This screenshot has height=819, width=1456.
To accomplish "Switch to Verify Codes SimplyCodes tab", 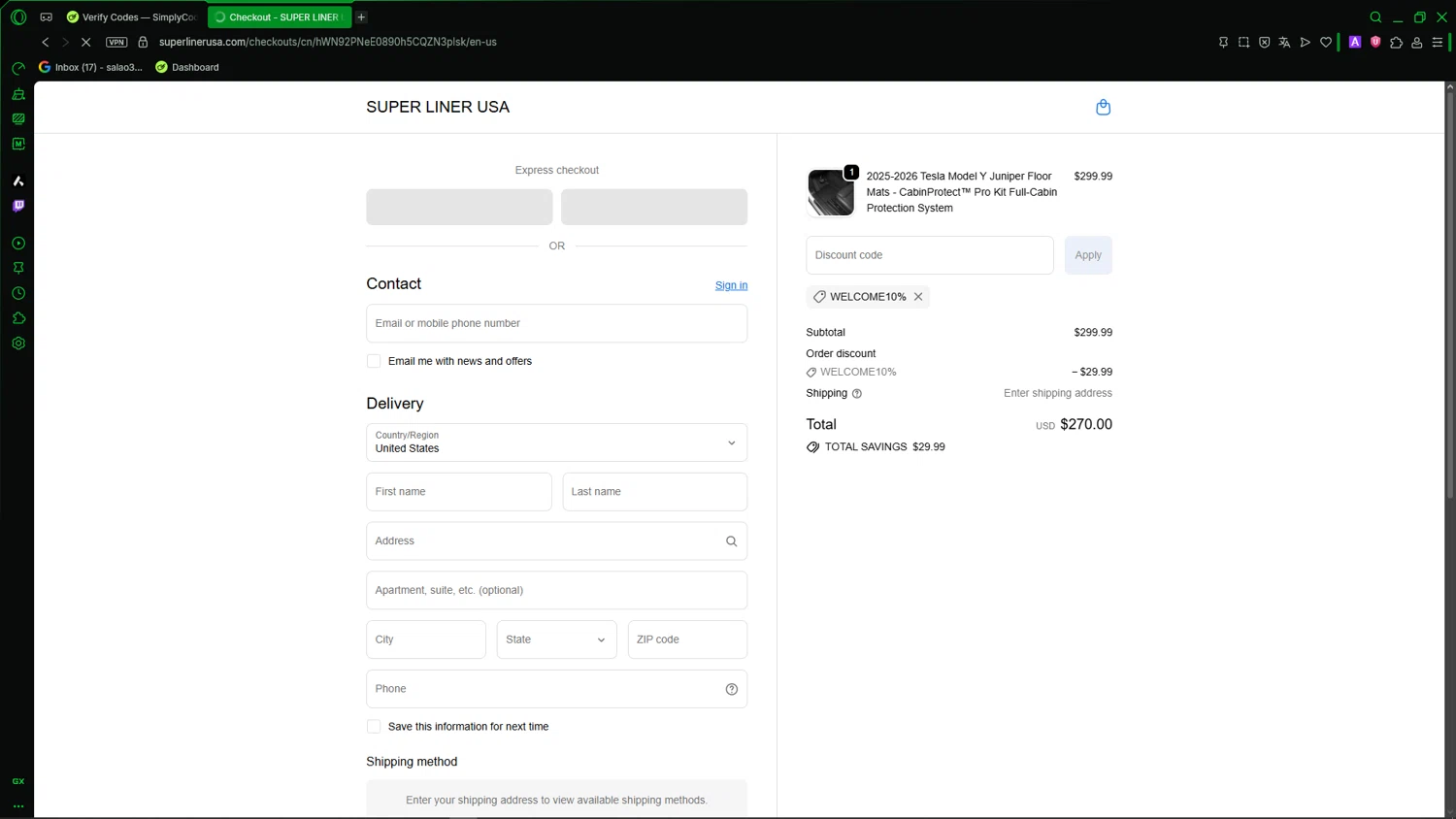I will click(x=133, y=16).
